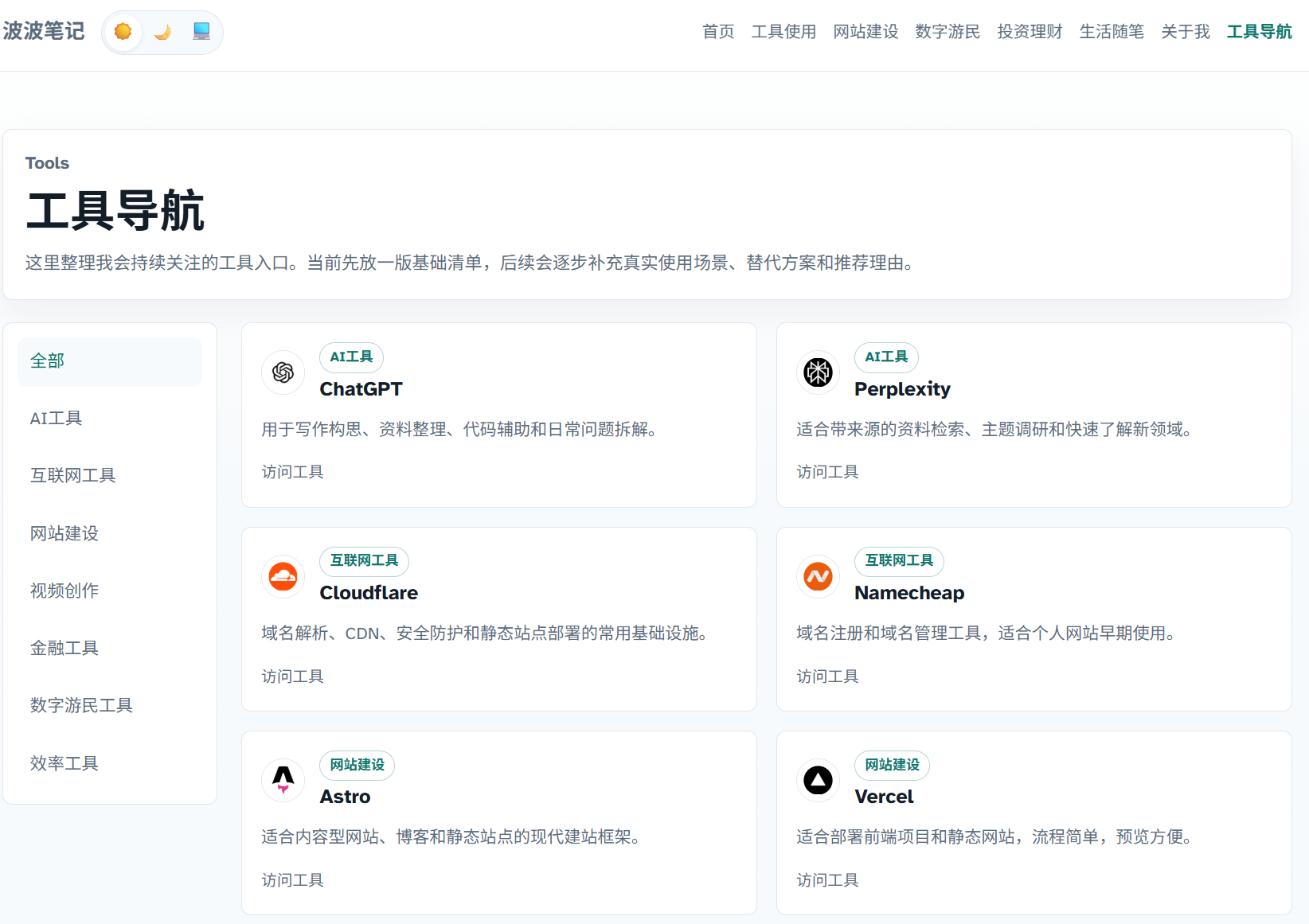This screenshot has width=1309, height=924.
Task: Filter by 视频创作 category
Action: pos(110,591)
